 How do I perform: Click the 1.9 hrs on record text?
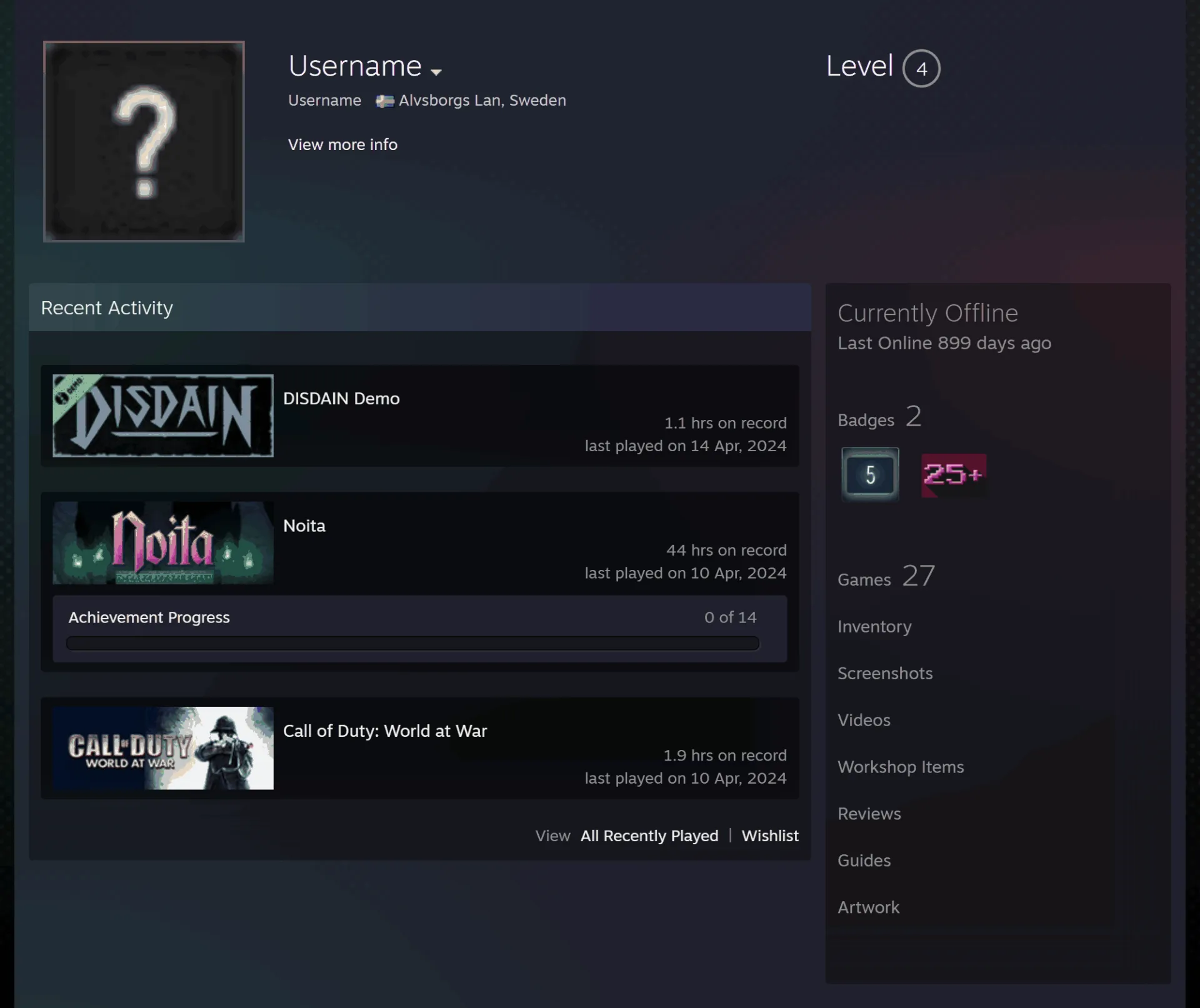[725, 755]
